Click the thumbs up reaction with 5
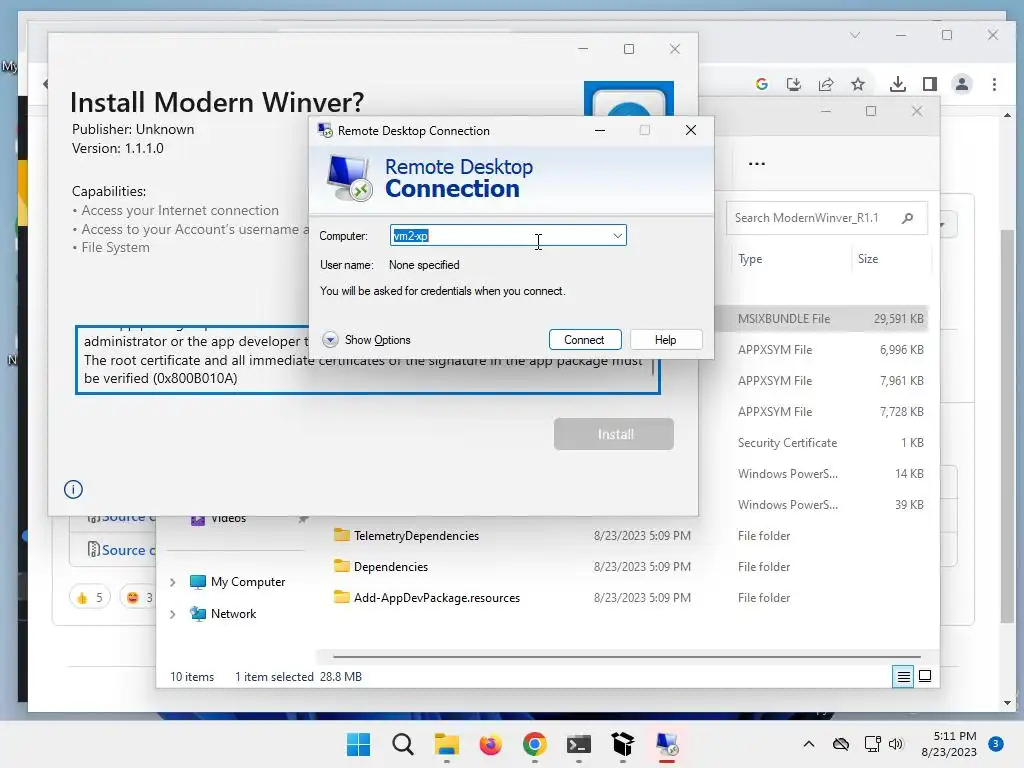Viewport: 1024px width, 768px height. [89, 597]
